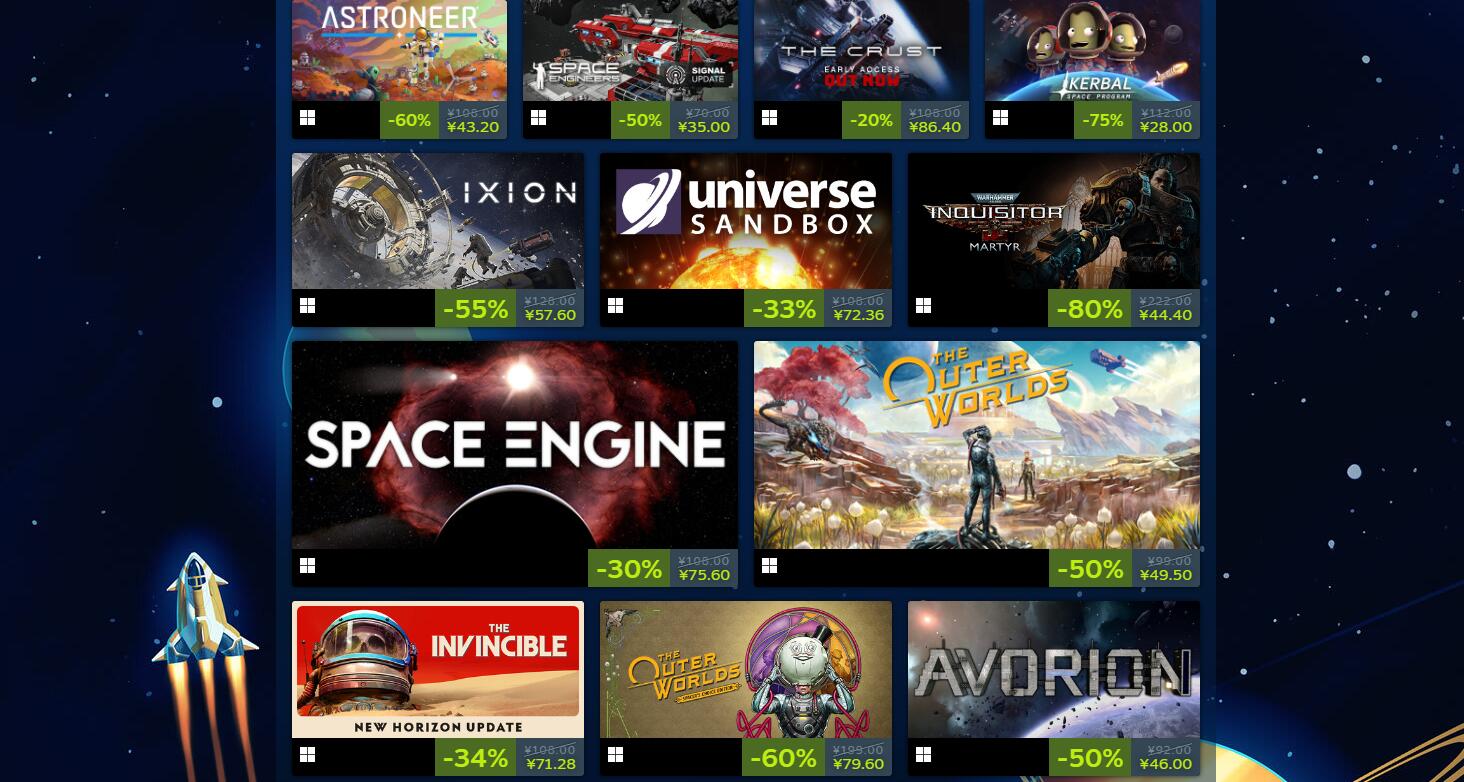Open The Invincible New Horizon Update capsule
The height and width of the screenshot is (782, 1464).
point(438,670)
